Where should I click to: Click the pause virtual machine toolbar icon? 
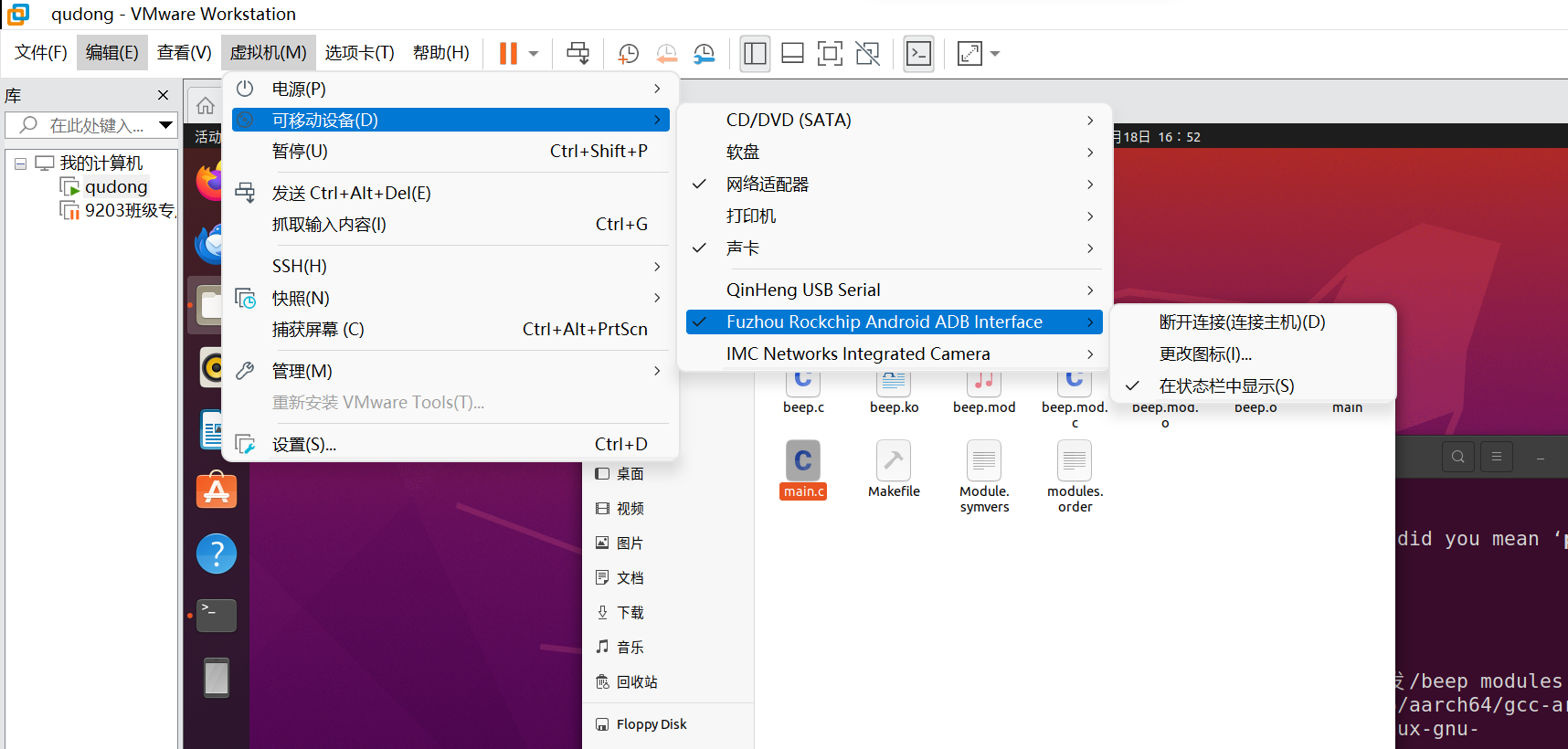[508, 54]
